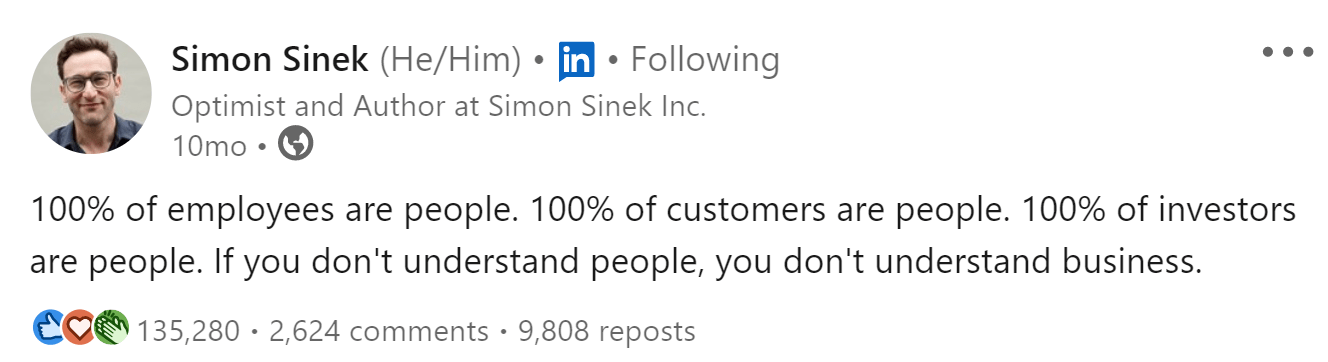The width and height of the screenshot is (1328, 362).
Task: Click the (He/Him) pronouns text
Action: [x=450, y=61]
